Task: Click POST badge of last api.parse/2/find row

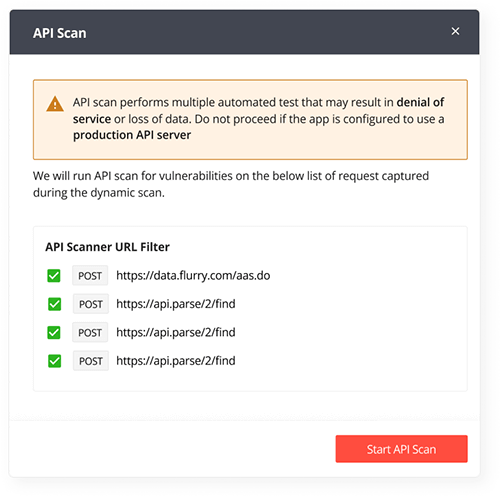Action: click(91, 361)
